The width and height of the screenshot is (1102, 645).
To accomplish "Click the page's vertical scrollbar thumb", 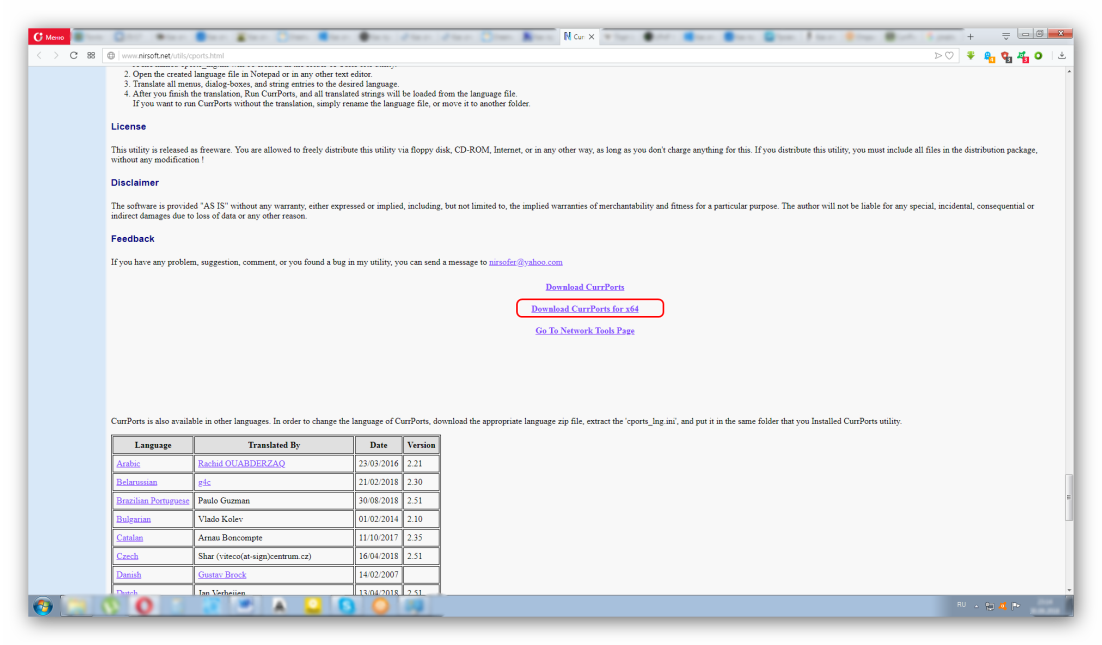I will tap(1069, 497).
